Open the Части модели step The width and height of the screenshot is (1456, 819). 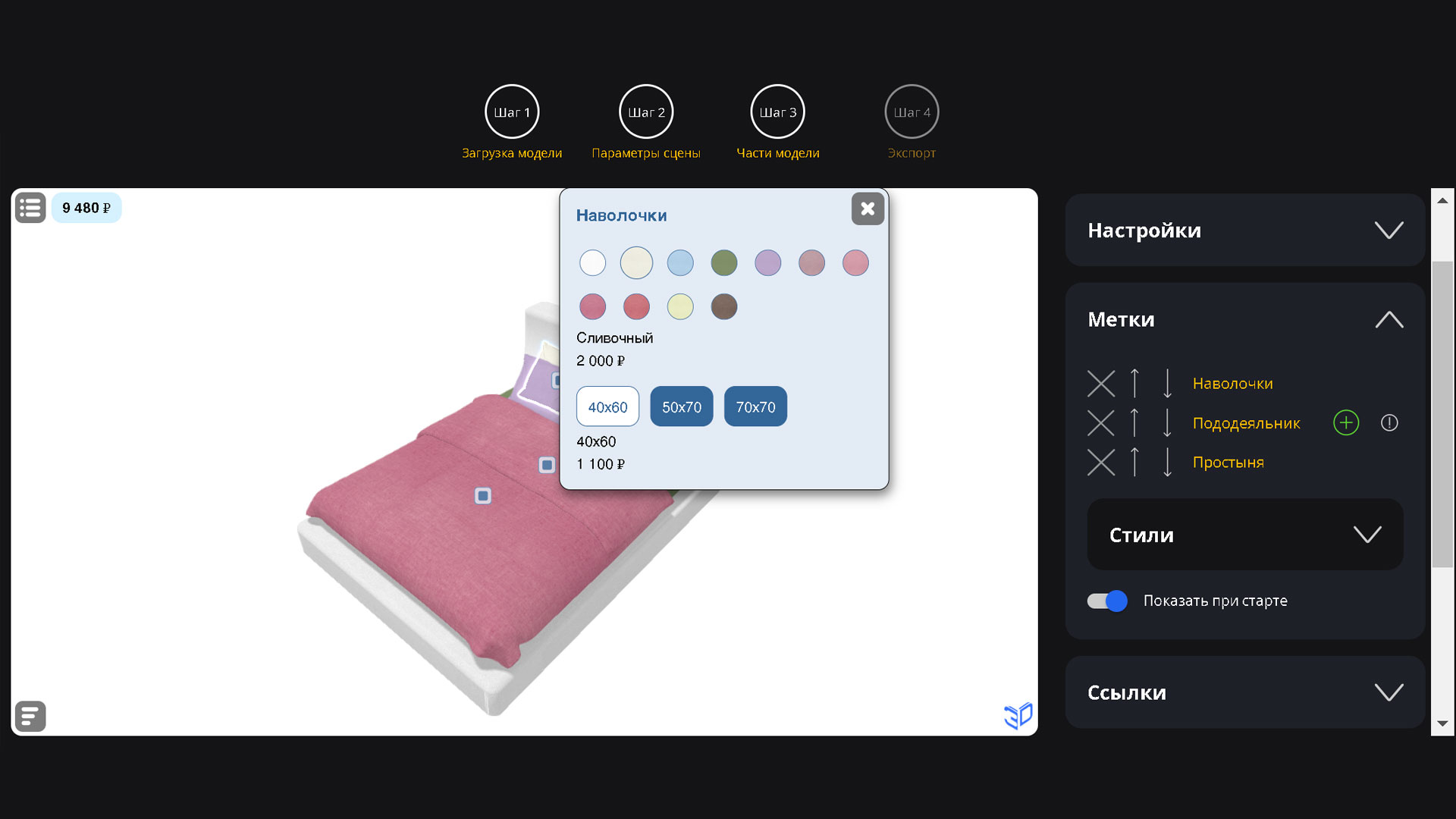[x=777, y=111]
